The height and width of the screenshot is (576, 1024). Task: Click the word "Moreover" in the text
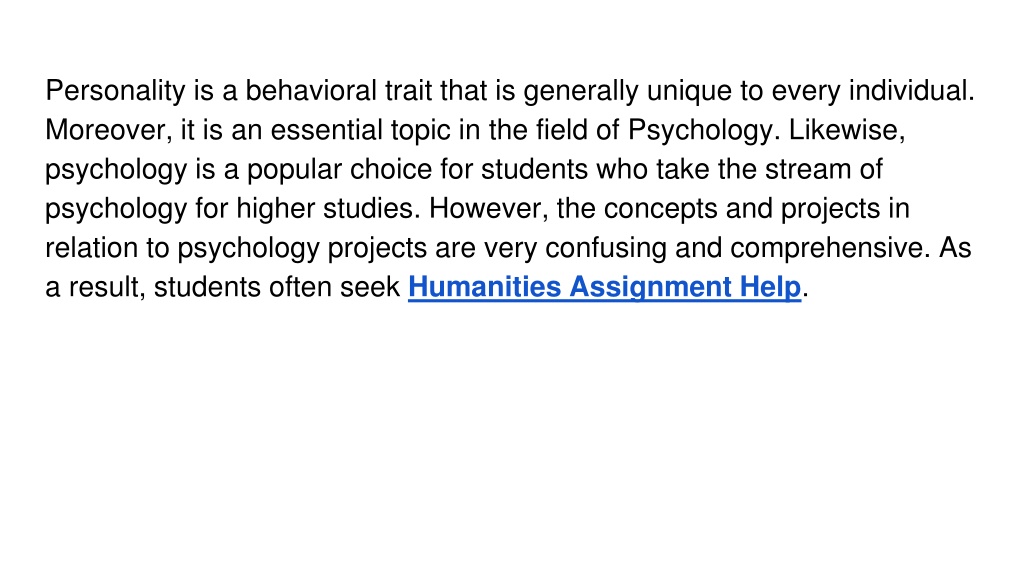108,129
